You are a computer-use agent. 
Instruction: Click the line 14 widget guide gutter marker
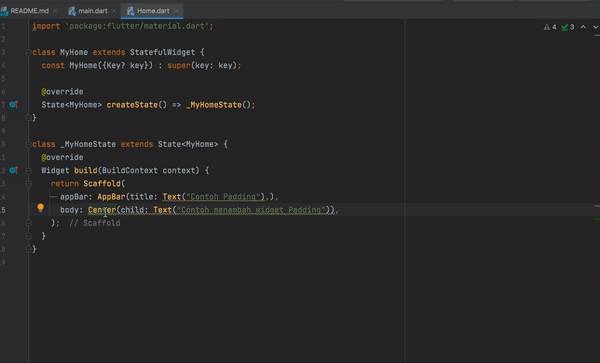click(x=54, y=197)
